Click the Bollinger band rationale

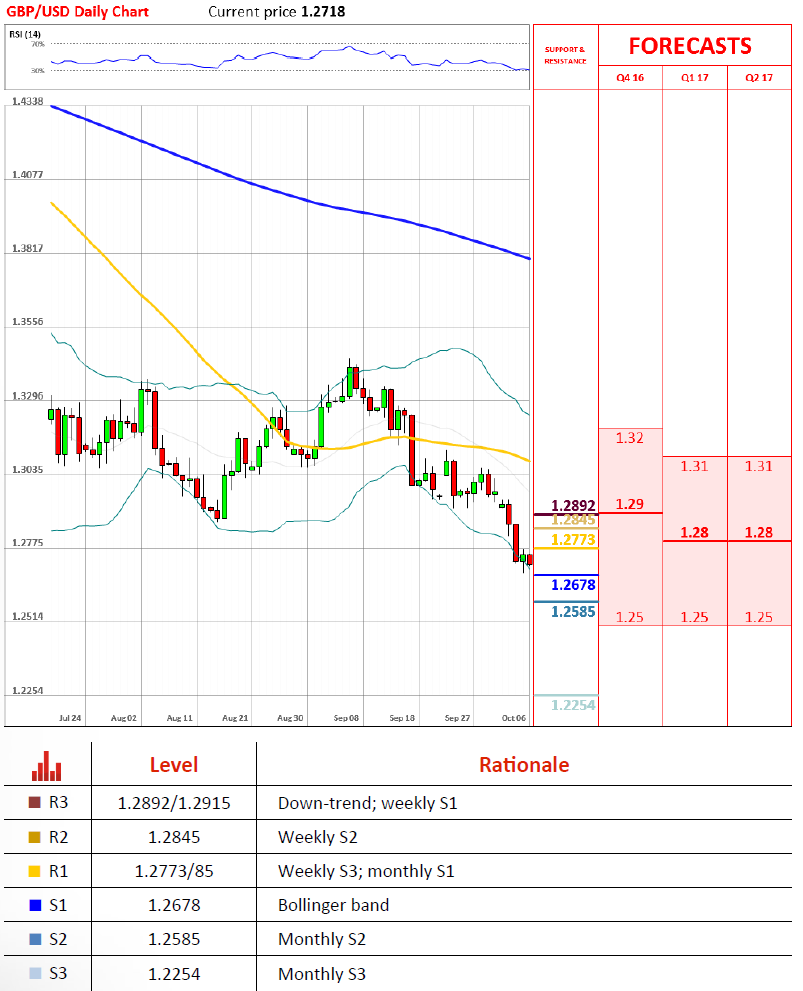333,906
